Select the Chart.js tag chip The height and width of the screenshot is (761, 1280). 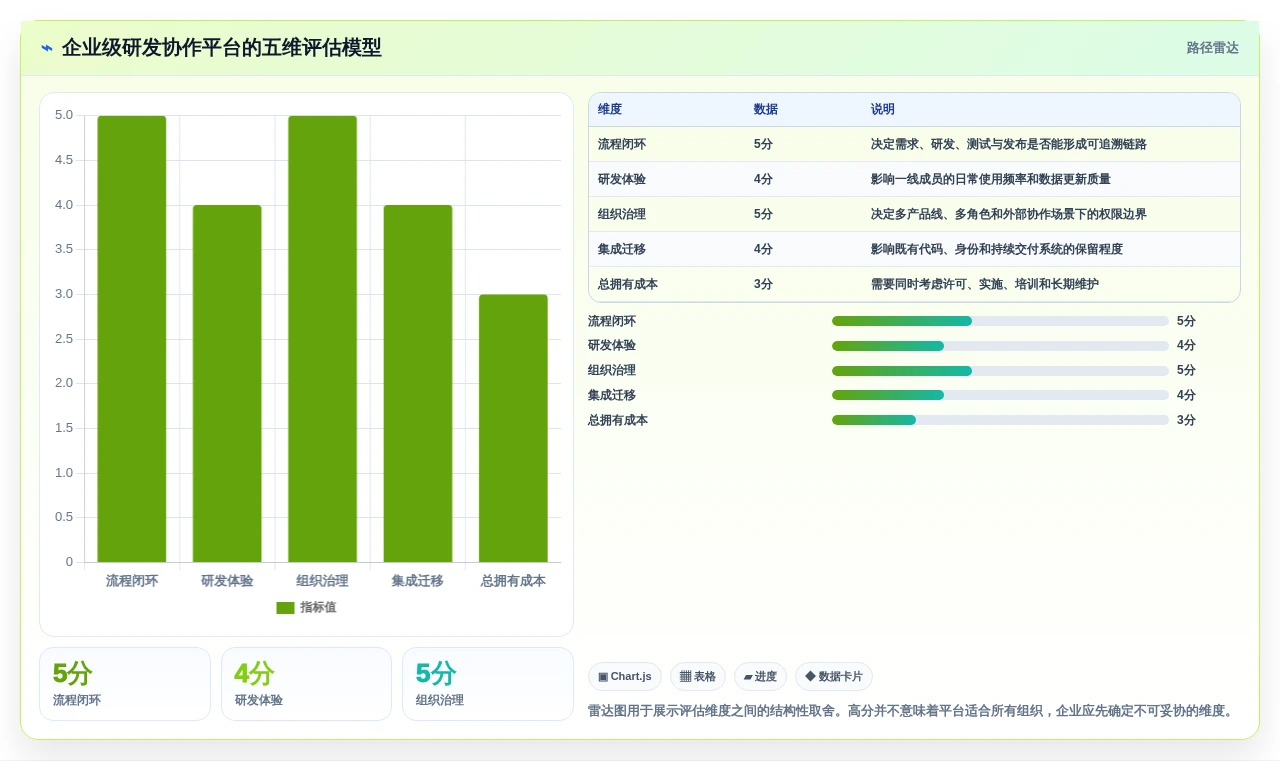click(625, 677)
